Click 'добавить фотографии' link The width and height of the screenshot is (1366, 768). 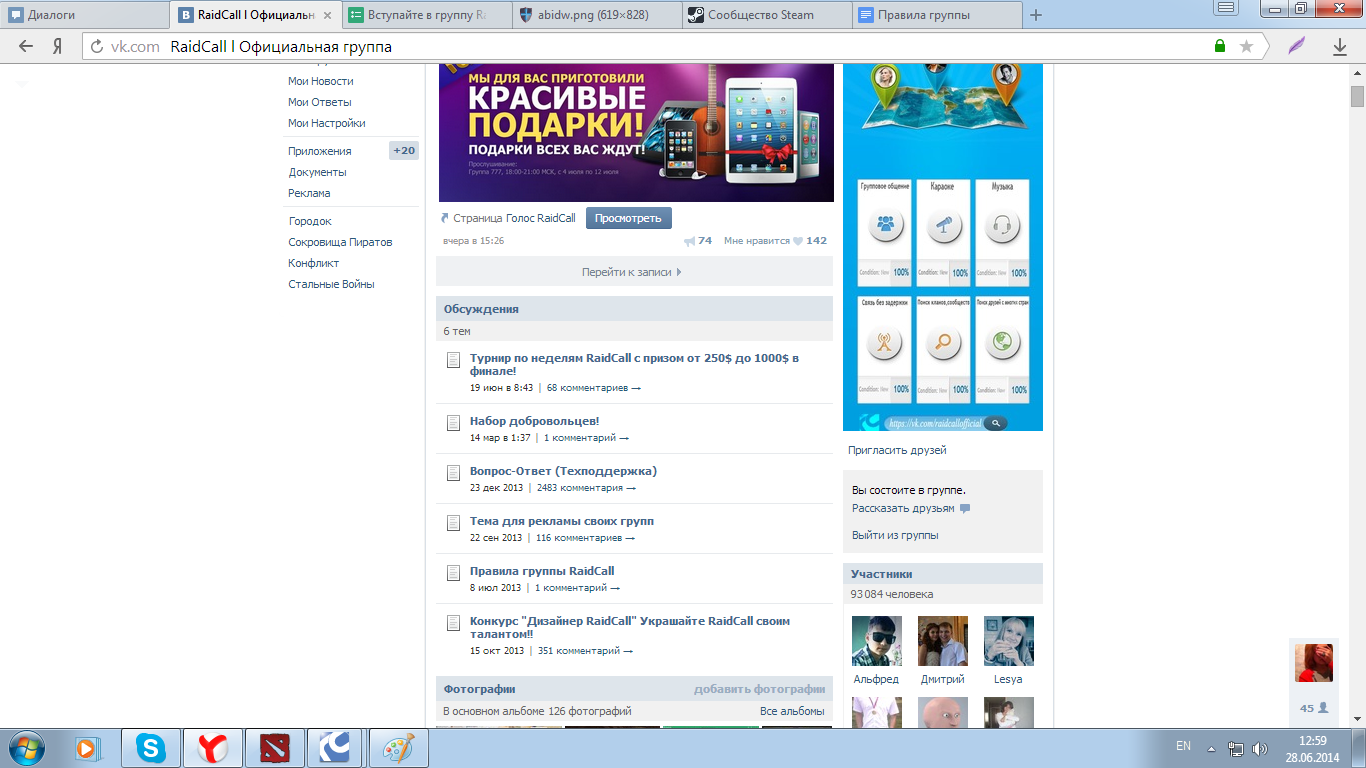760,689
